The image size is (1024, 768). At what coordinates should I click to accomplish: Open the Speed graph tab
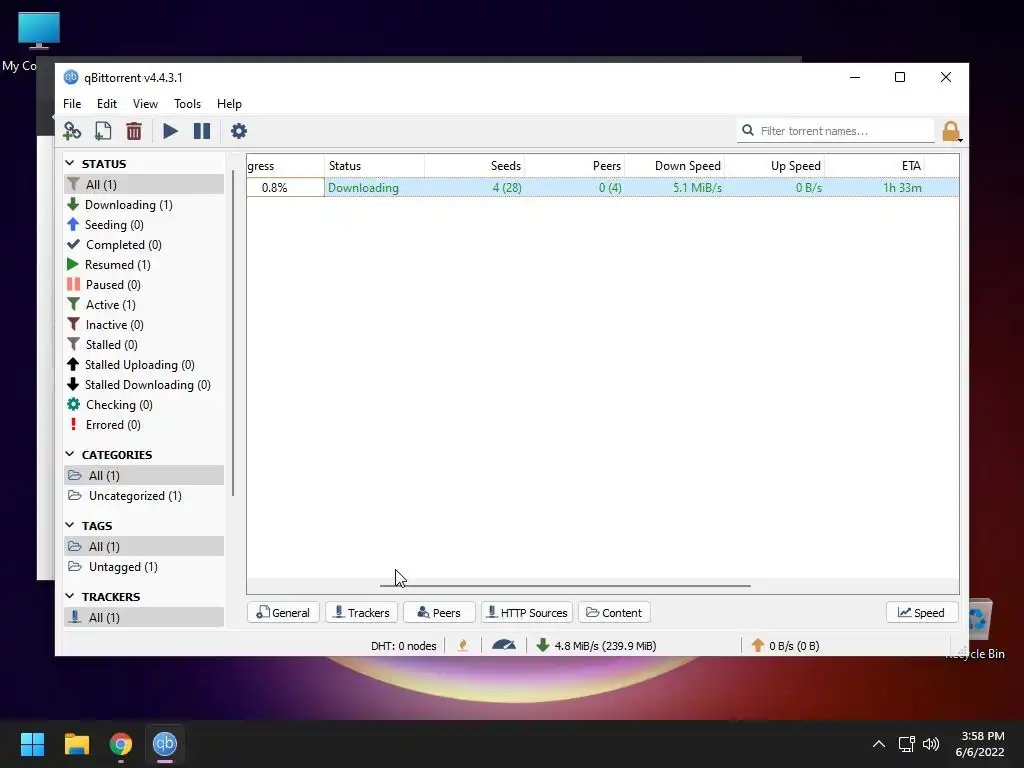tap(921, 613)
